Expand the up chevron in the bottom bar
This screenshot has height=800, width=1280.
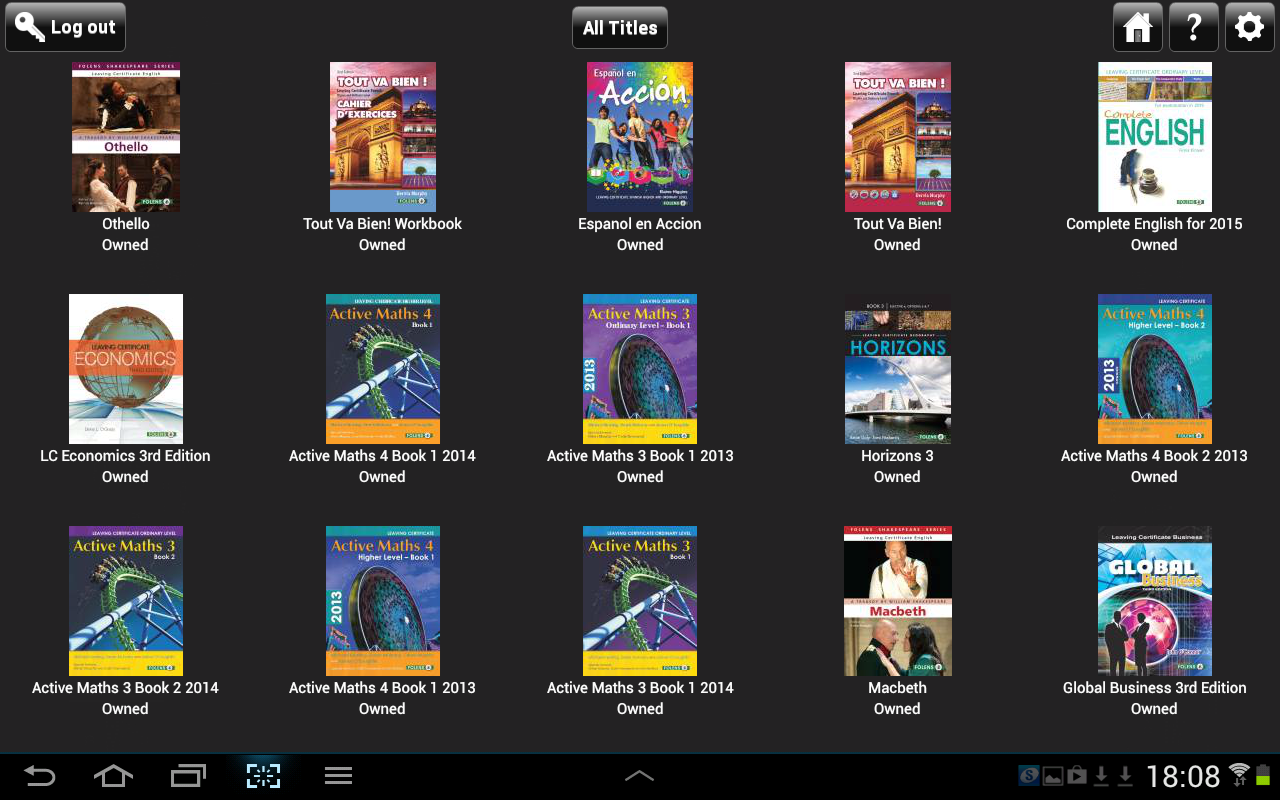pos(639,776)
